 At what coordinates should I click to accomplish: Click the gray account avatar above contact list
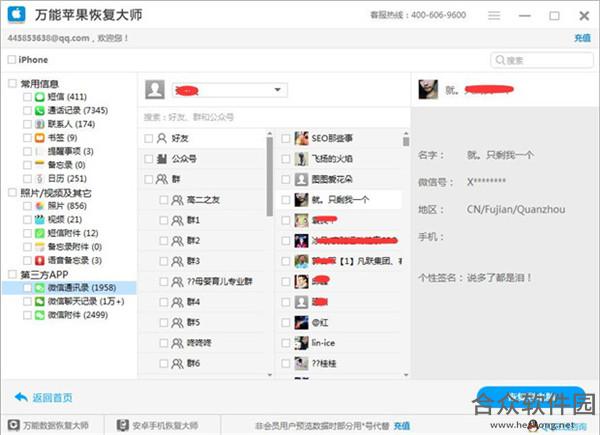pos(155,90)
